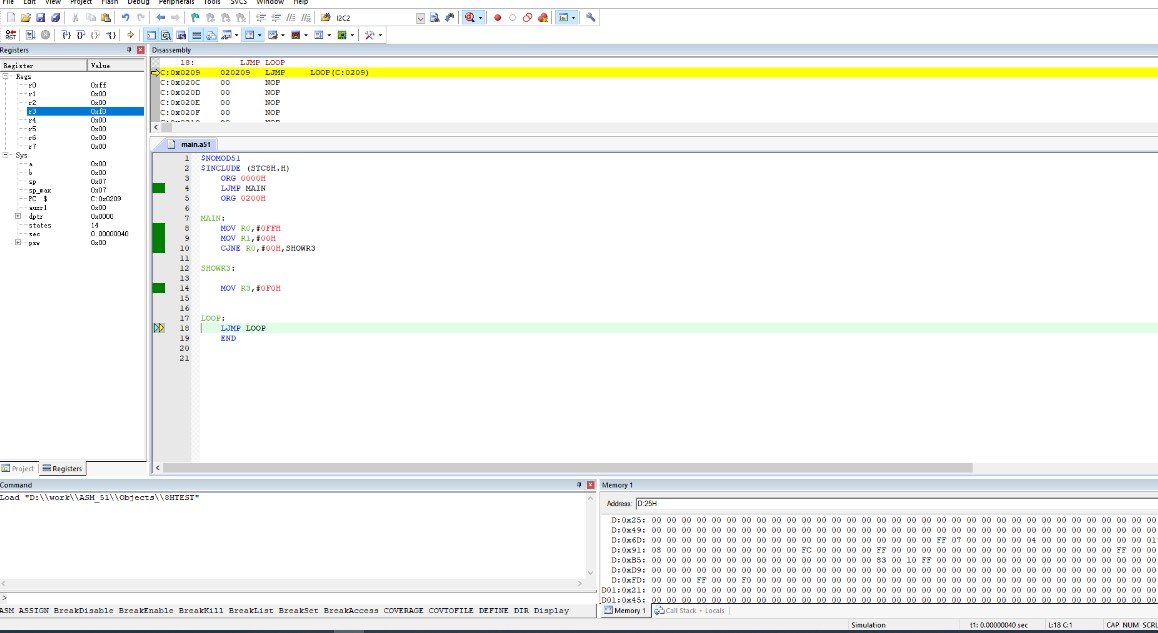This screenshot has height=633, width=1158.
Task: Insert a breakpoint with the red dot icon
Action: [497, 18]
